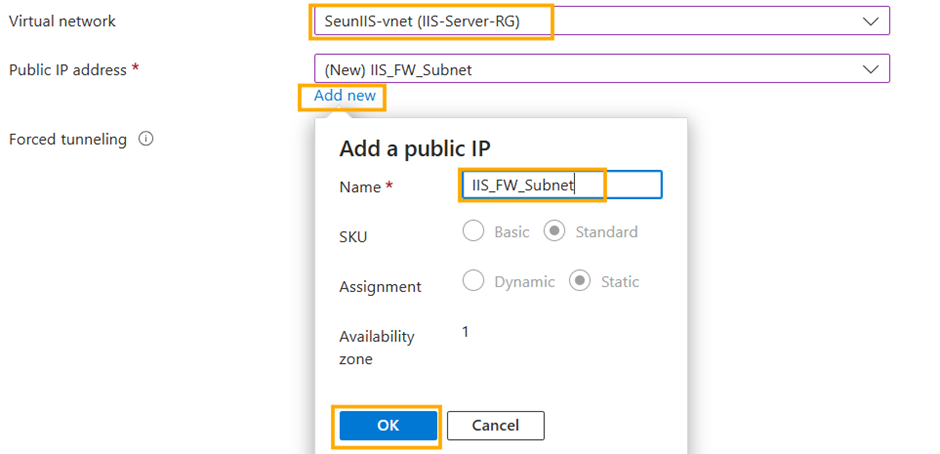Click the SKU label in the dialog
Viewport: 940px width, 454px height.
point(354,237)
